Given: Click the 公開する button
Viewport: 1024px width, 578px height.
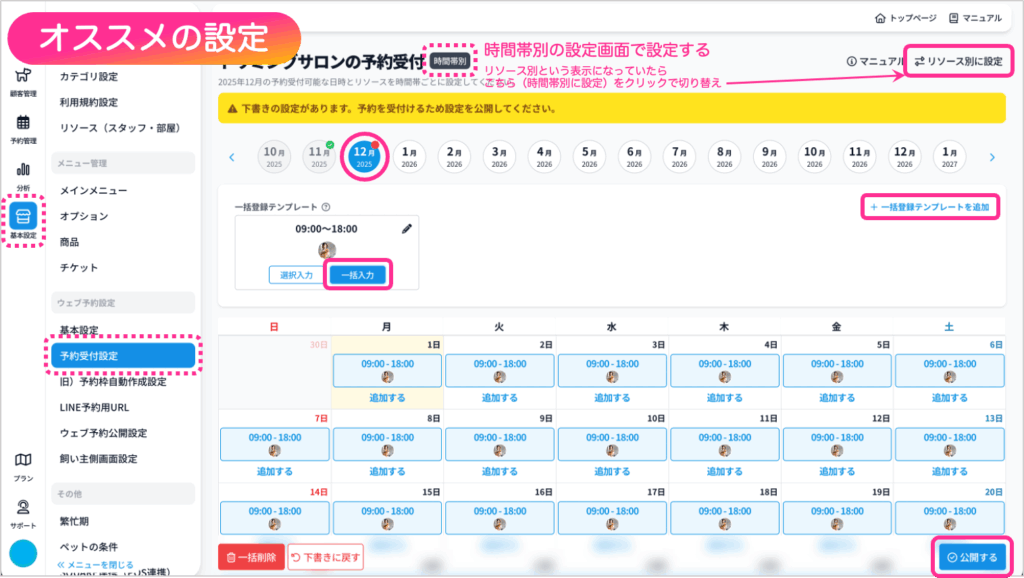Looking at the screenshot, I should pyautogui.click(x=971, y=557).
